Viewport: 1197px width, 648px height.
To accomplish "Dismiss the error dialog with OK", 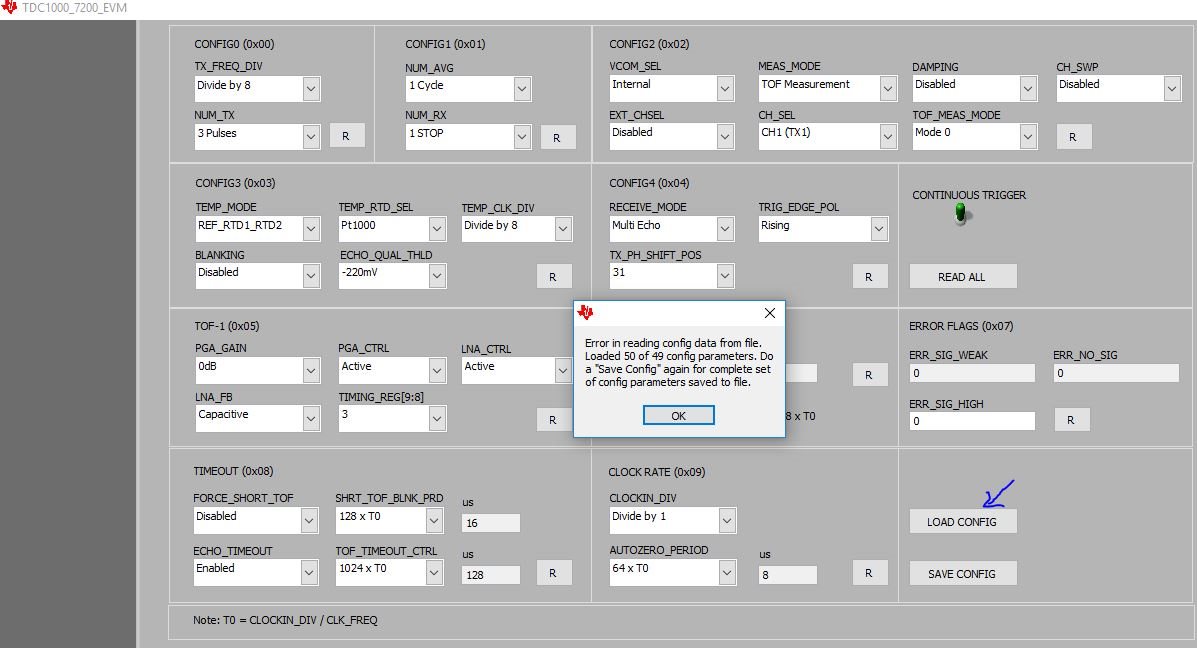I will pyautogui.click(x=678, y=414).
